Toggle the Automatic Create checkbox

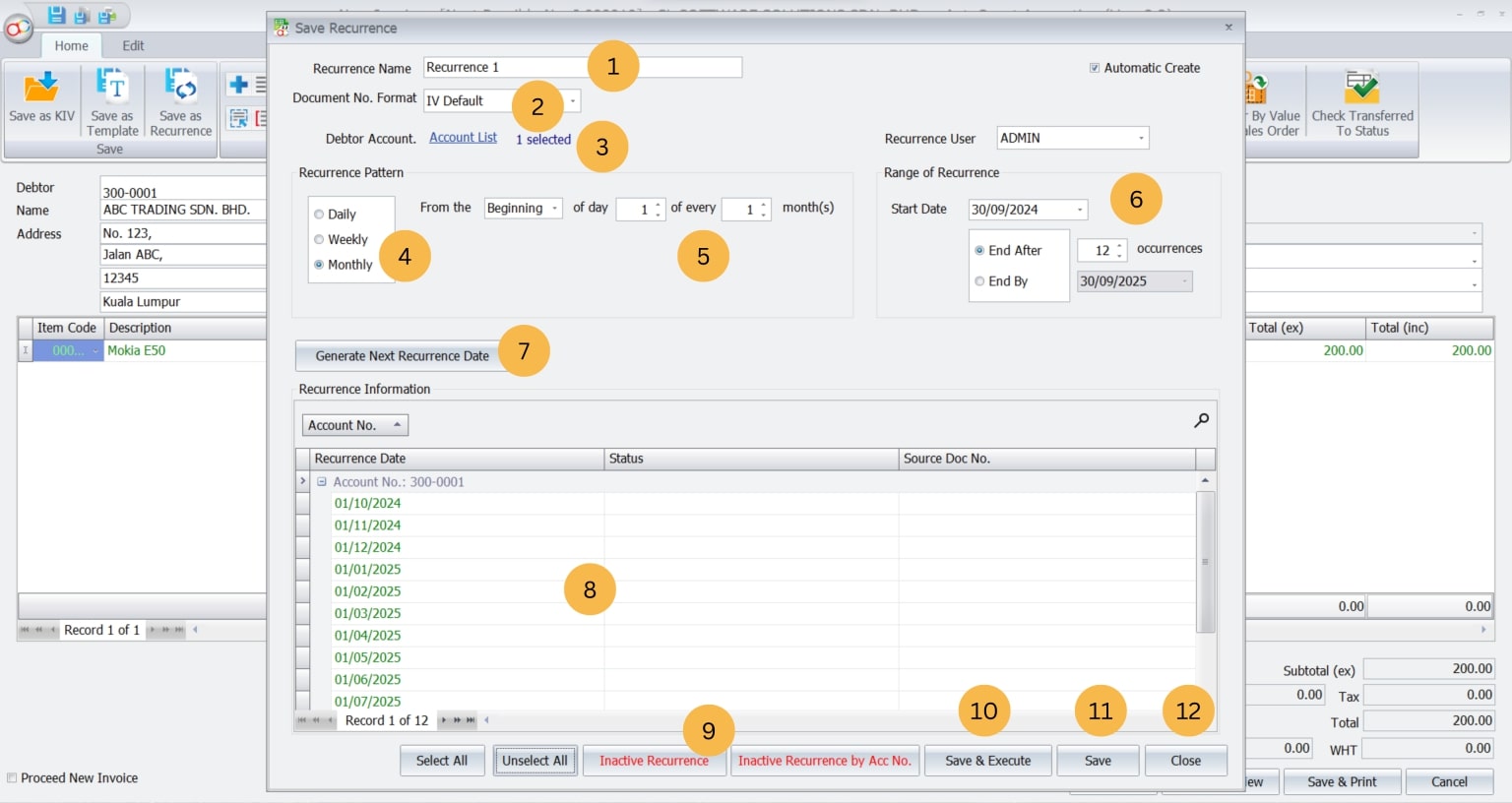(x=1095, y=68)
